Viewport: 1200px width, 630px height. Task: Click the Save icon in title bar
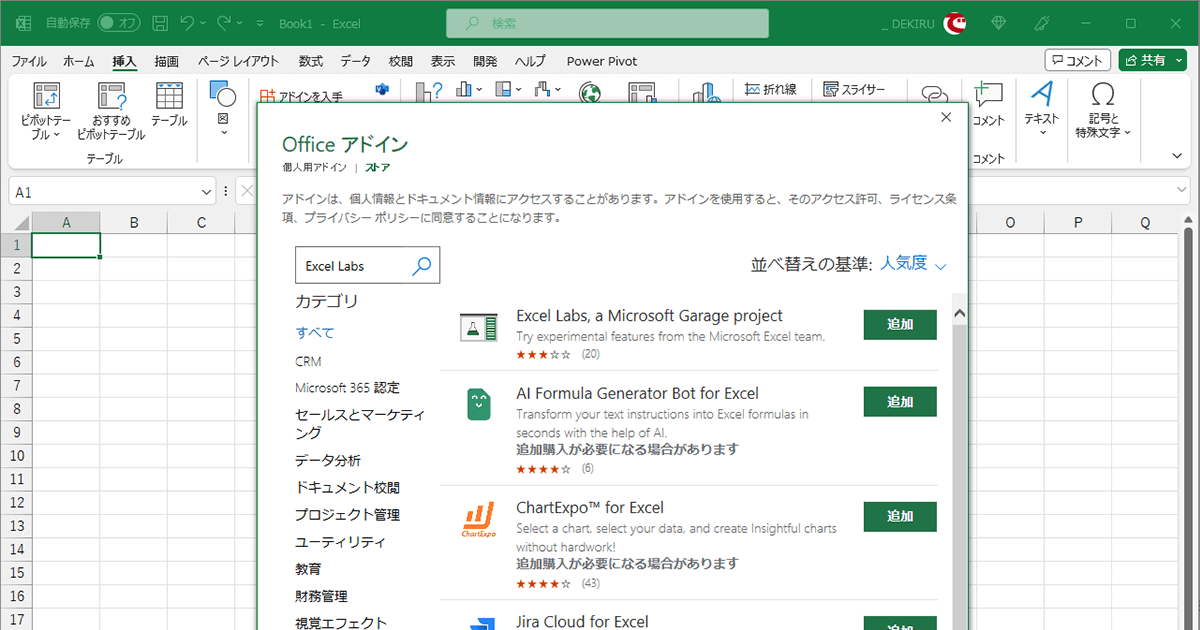click(160, 22)
